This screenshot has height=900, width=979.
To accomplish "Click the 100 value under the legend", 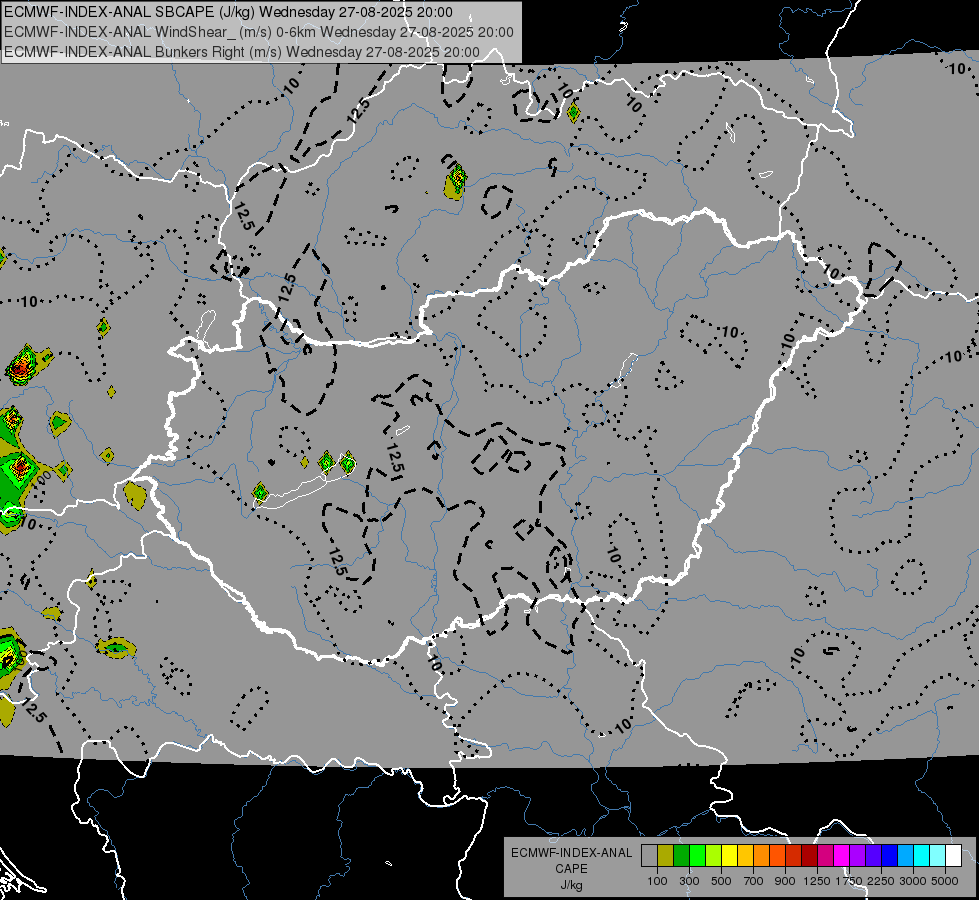I will 657,881.
